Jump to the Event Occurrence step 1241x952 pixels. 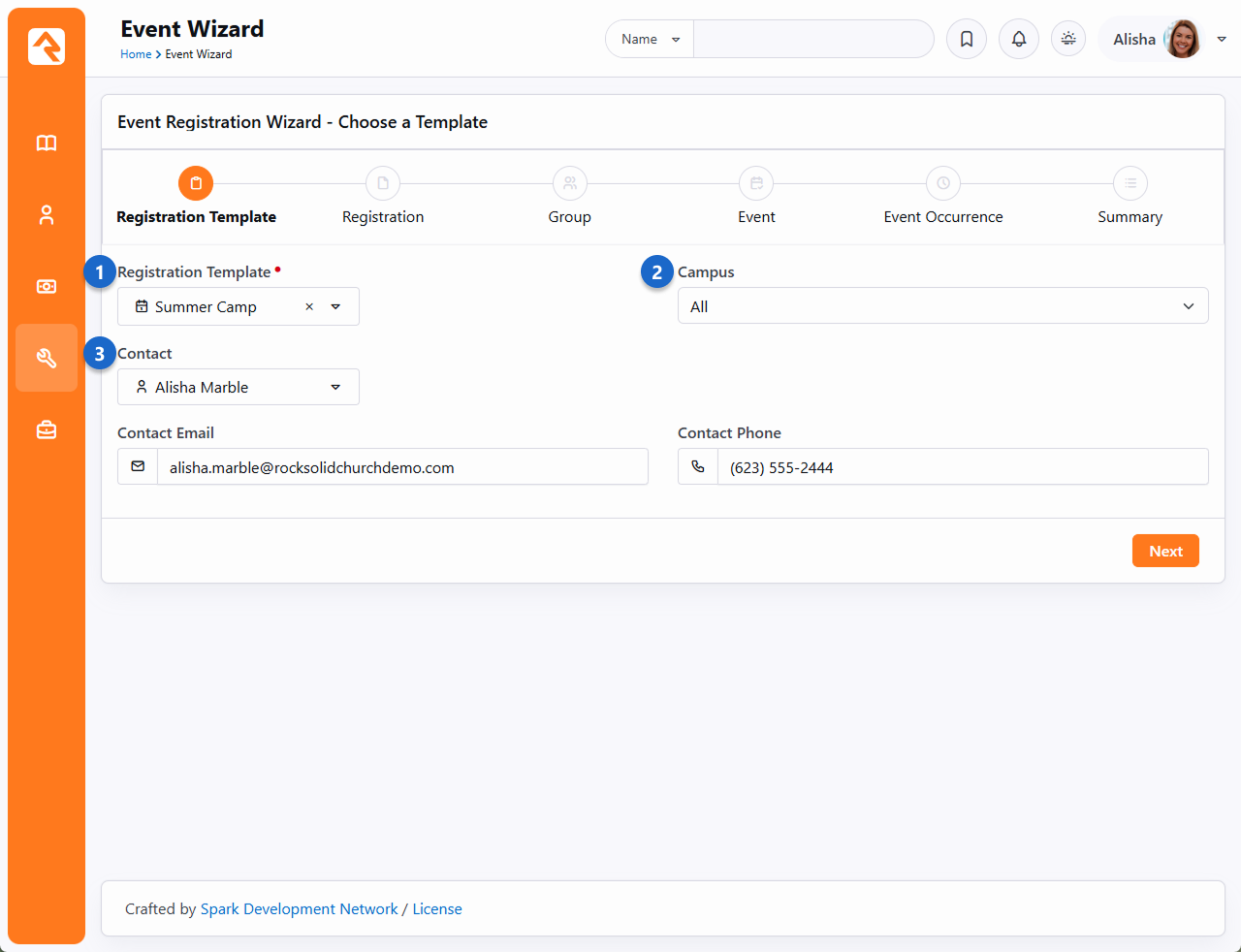942,183
